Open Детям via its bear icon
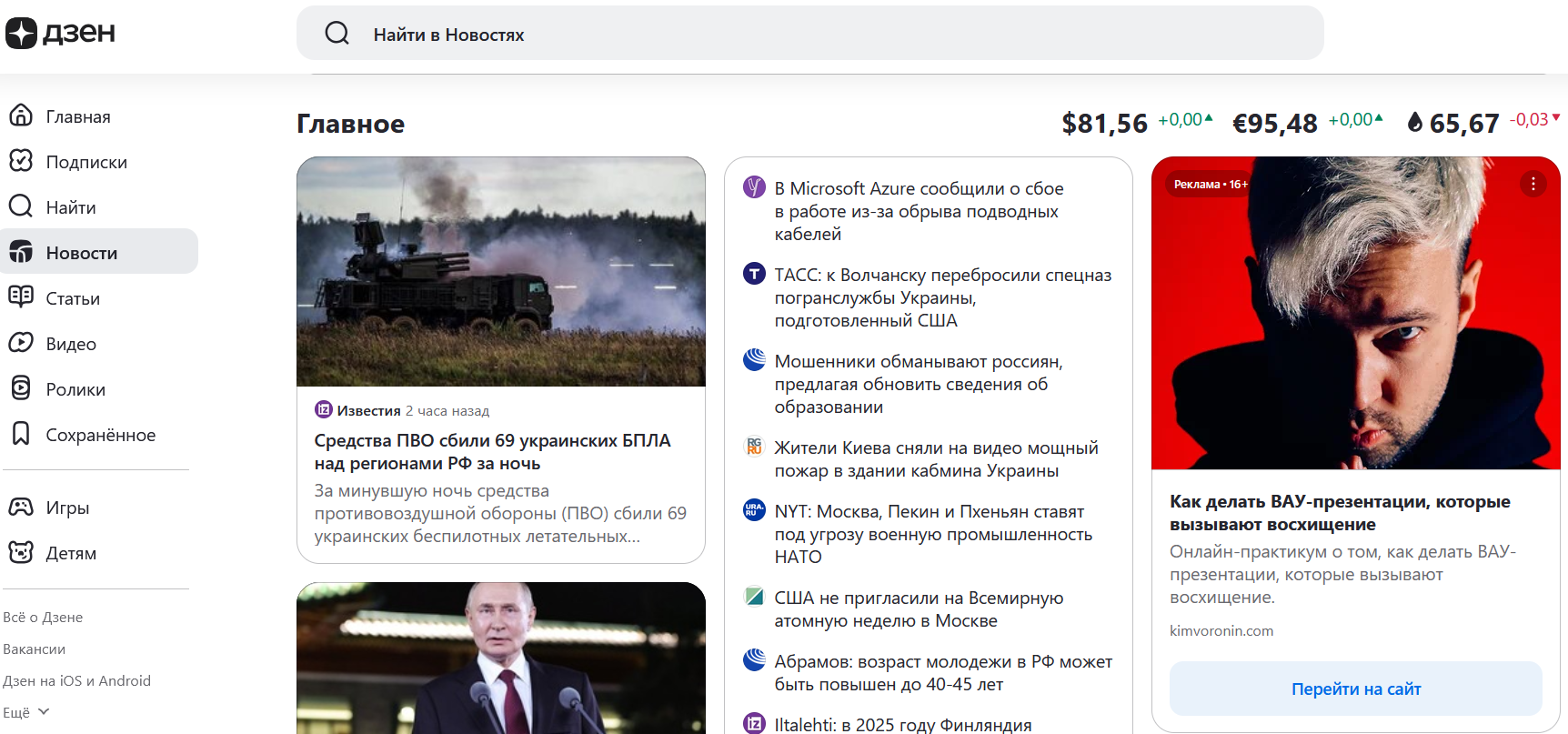 [21, 552]
